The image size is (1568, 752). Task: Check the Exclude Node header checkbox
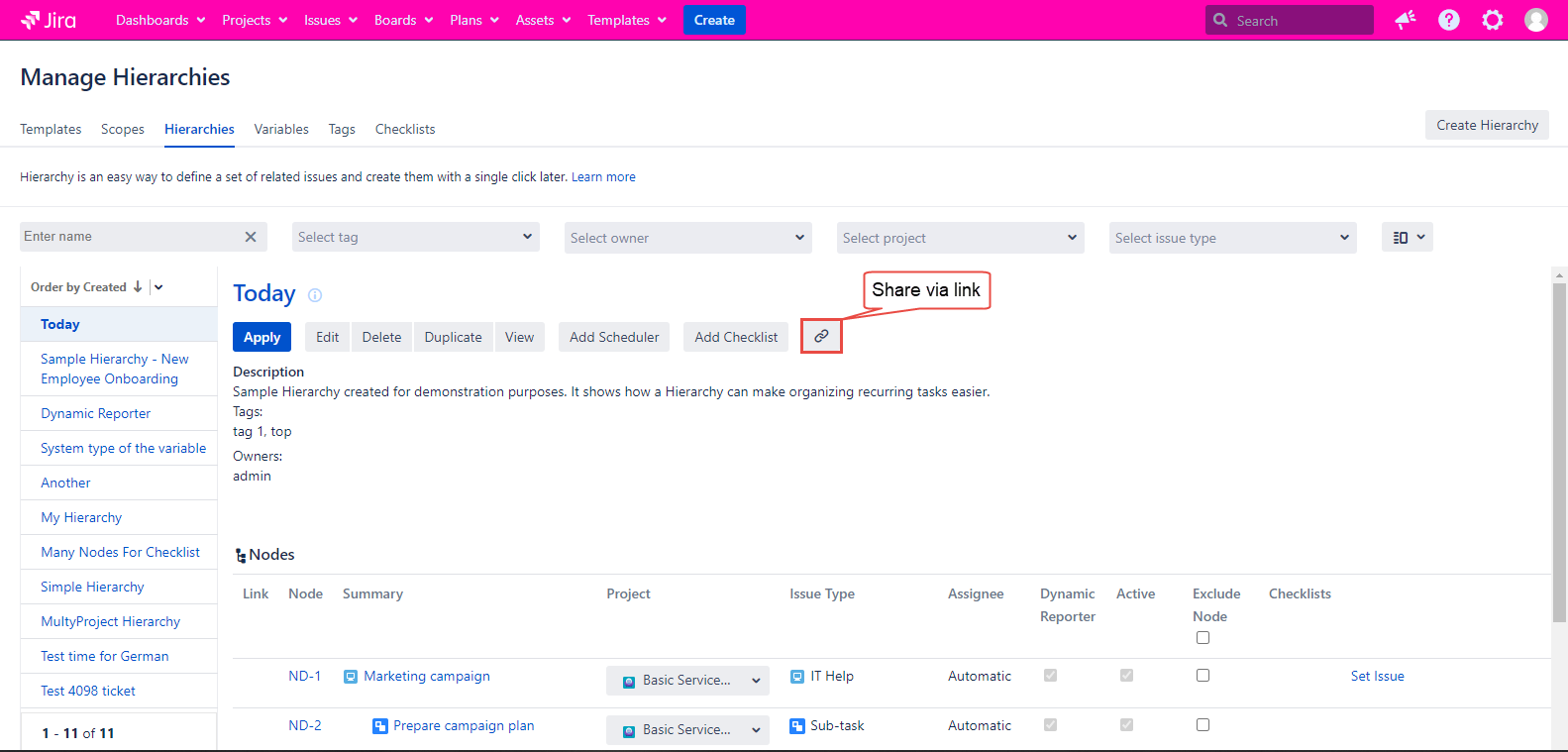(1202, 638)
